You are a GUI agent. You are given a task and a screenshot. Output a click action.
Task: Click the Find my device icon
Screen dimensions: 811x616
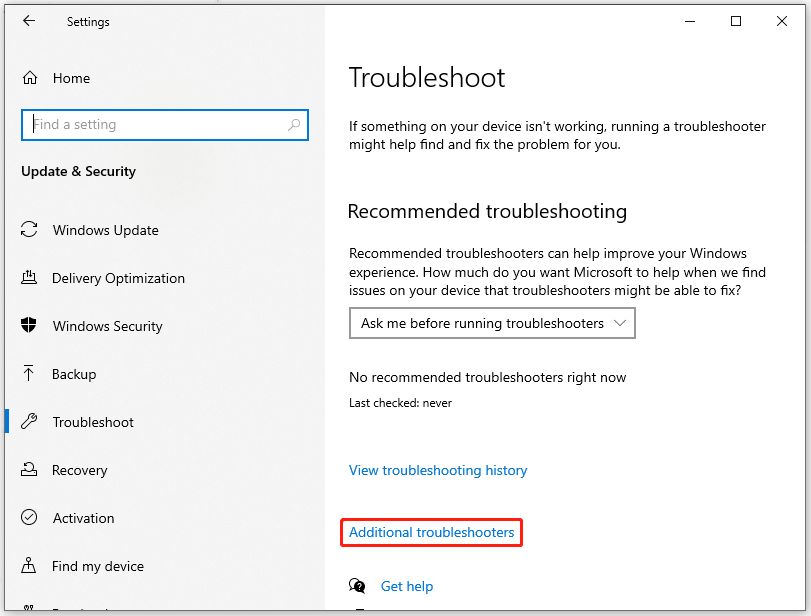(28, 566)
